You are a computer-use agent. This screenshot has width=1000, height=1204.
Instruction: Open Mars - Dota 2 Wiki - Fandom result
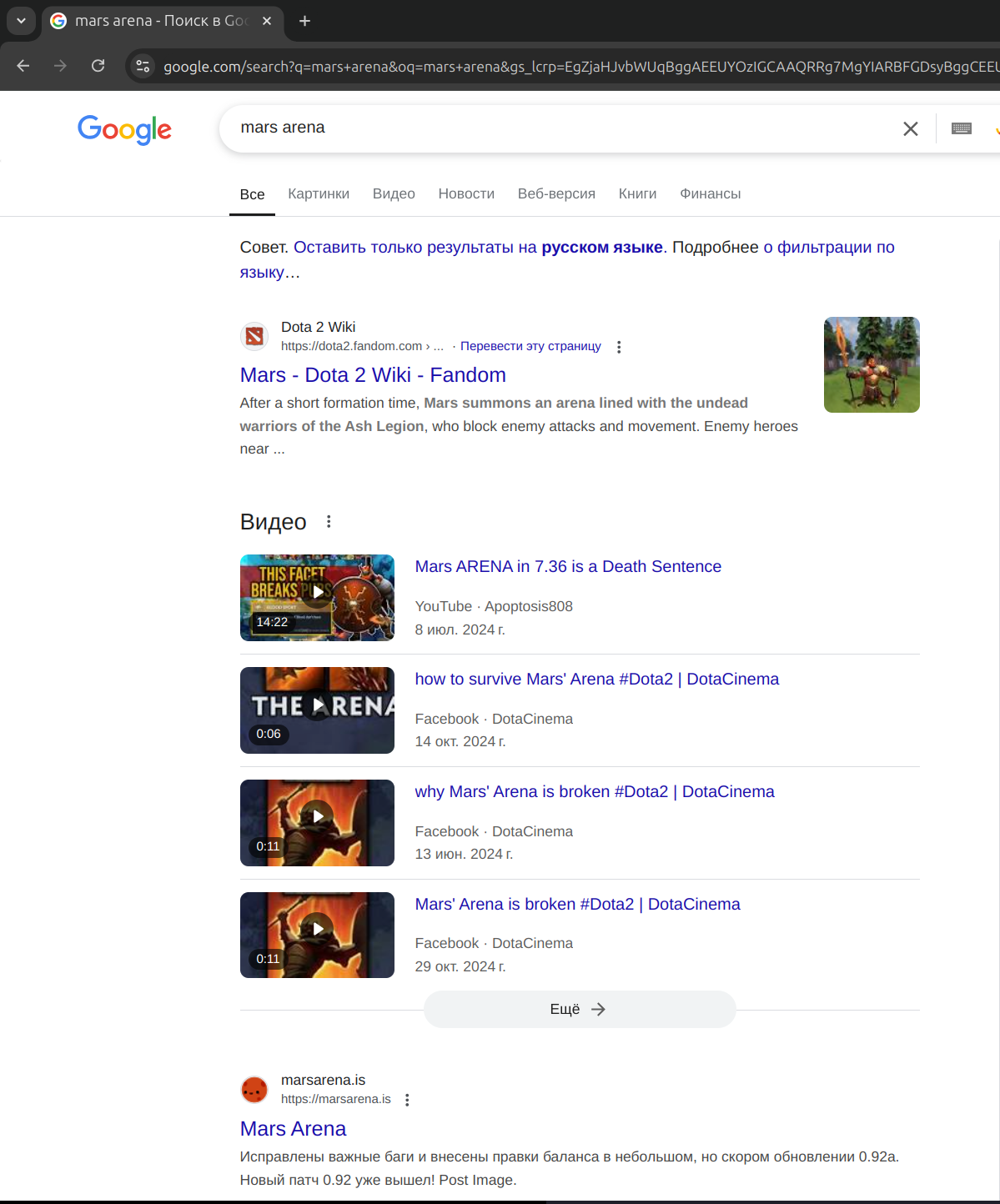click(373, 375)
